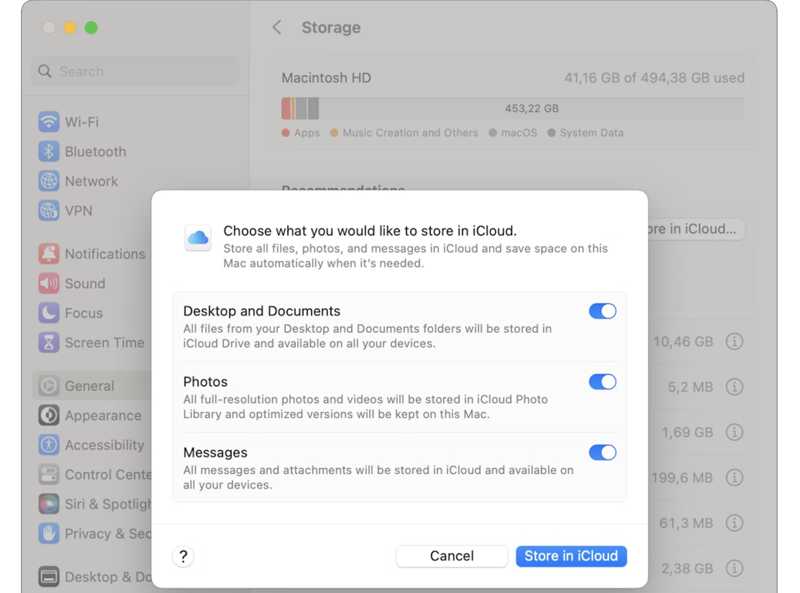Select the Network globe icon
The width and height of the screenshot is (800, 593).
48,181
